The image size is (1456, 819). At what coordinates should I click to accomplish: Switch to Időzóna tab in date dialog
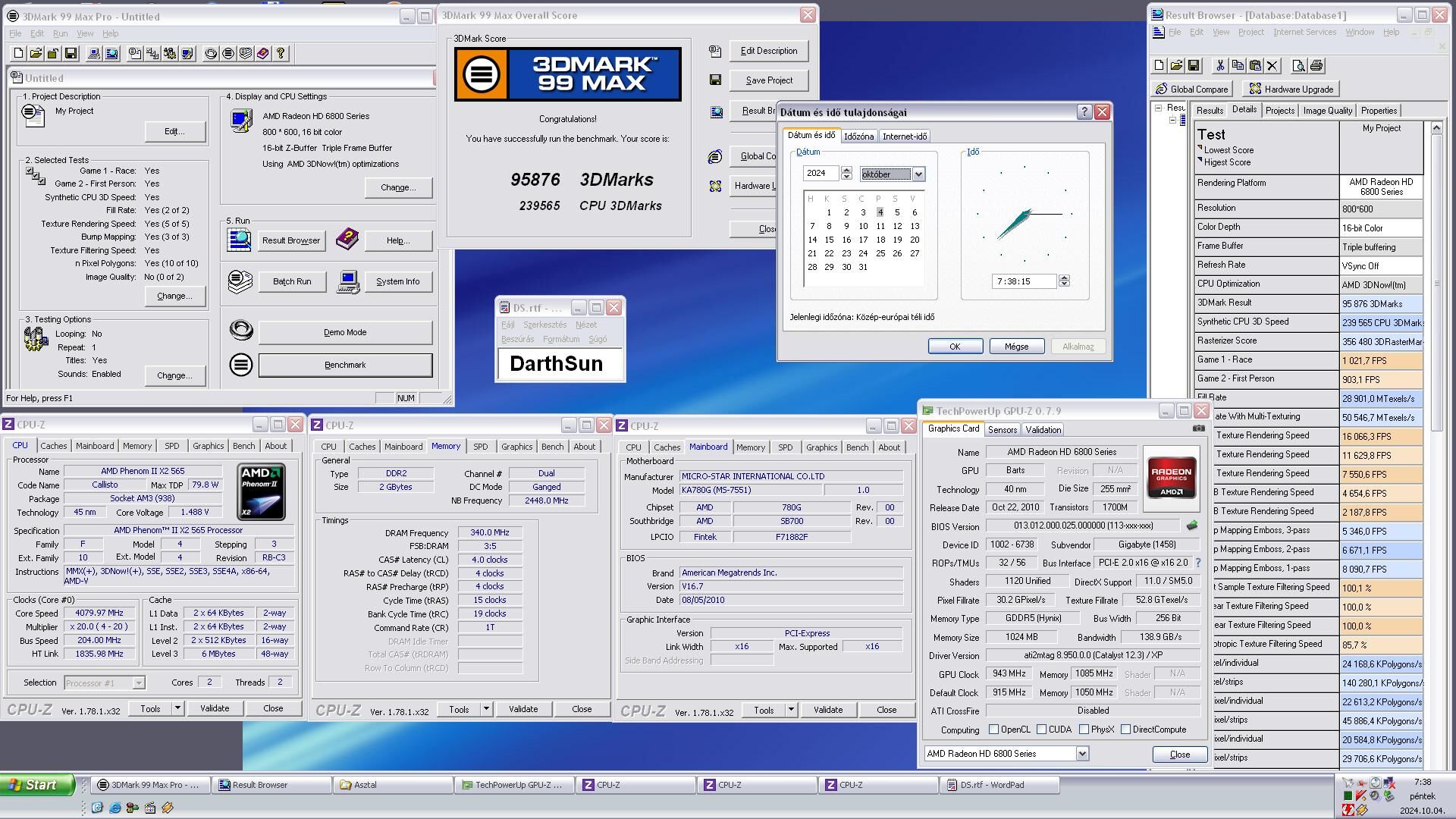pos(859,136)
